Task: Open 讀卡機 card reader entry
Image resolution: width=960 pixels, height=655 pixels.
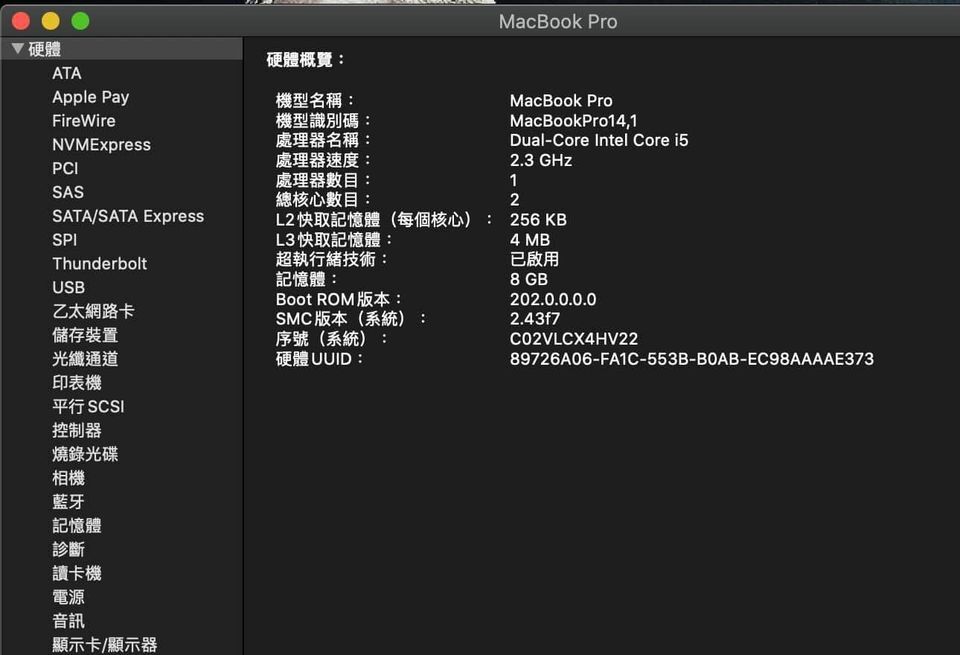Action: [x=77, y=574]
